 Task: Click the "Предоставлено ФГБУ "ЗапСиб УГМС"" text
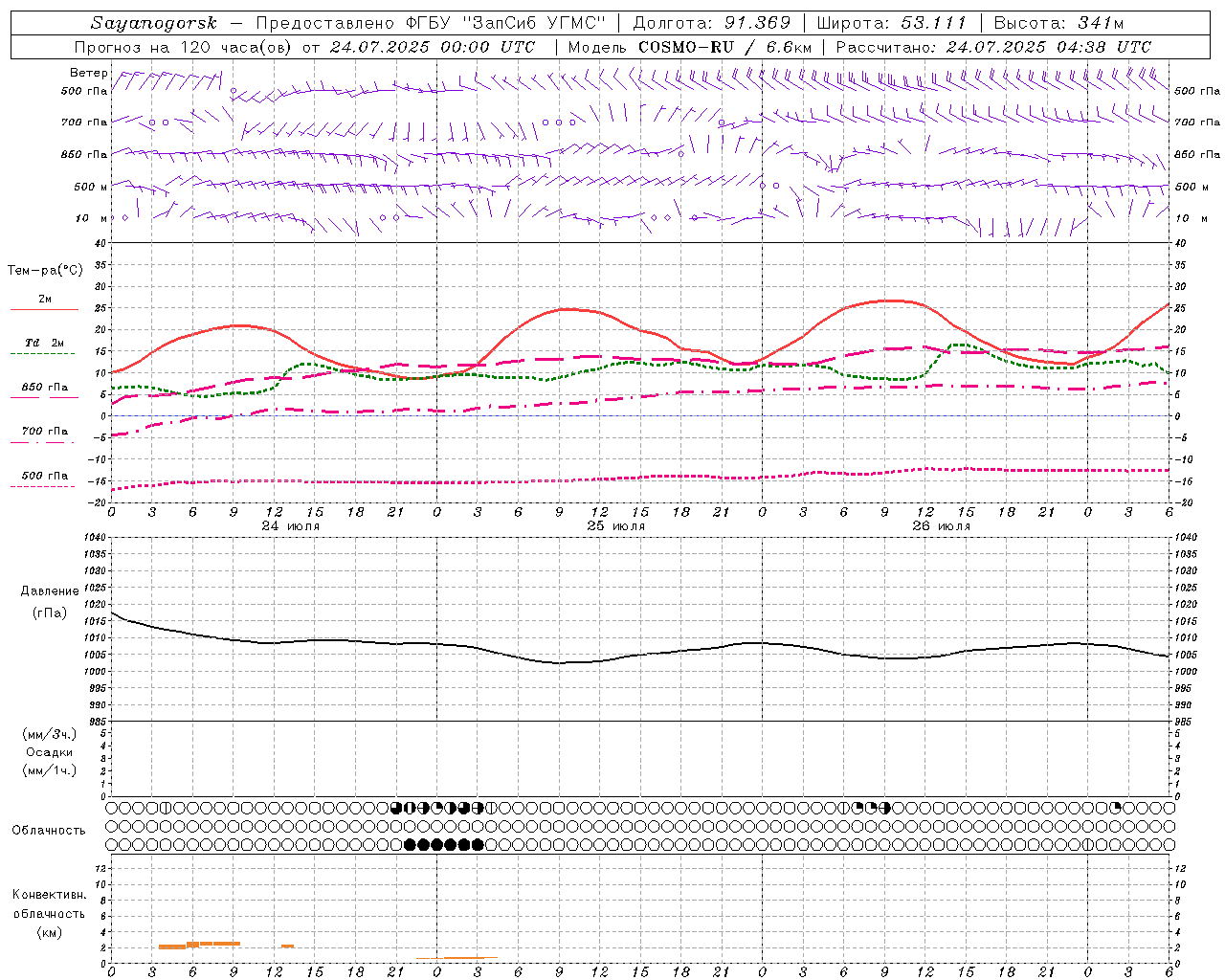(x=431, y=23)
